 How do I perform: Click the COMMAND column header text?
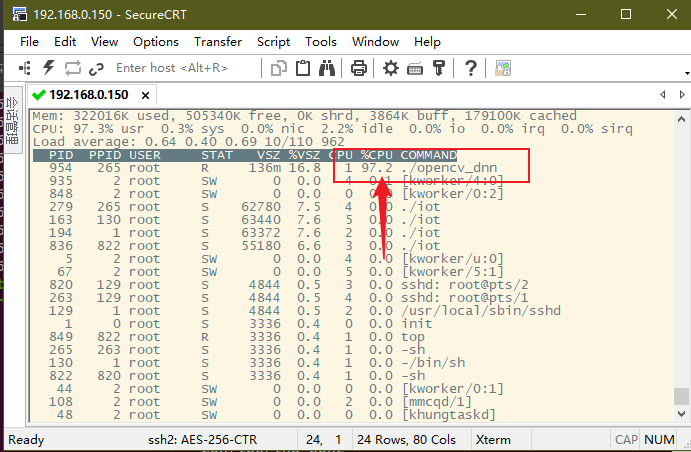[x=429, y=155]
